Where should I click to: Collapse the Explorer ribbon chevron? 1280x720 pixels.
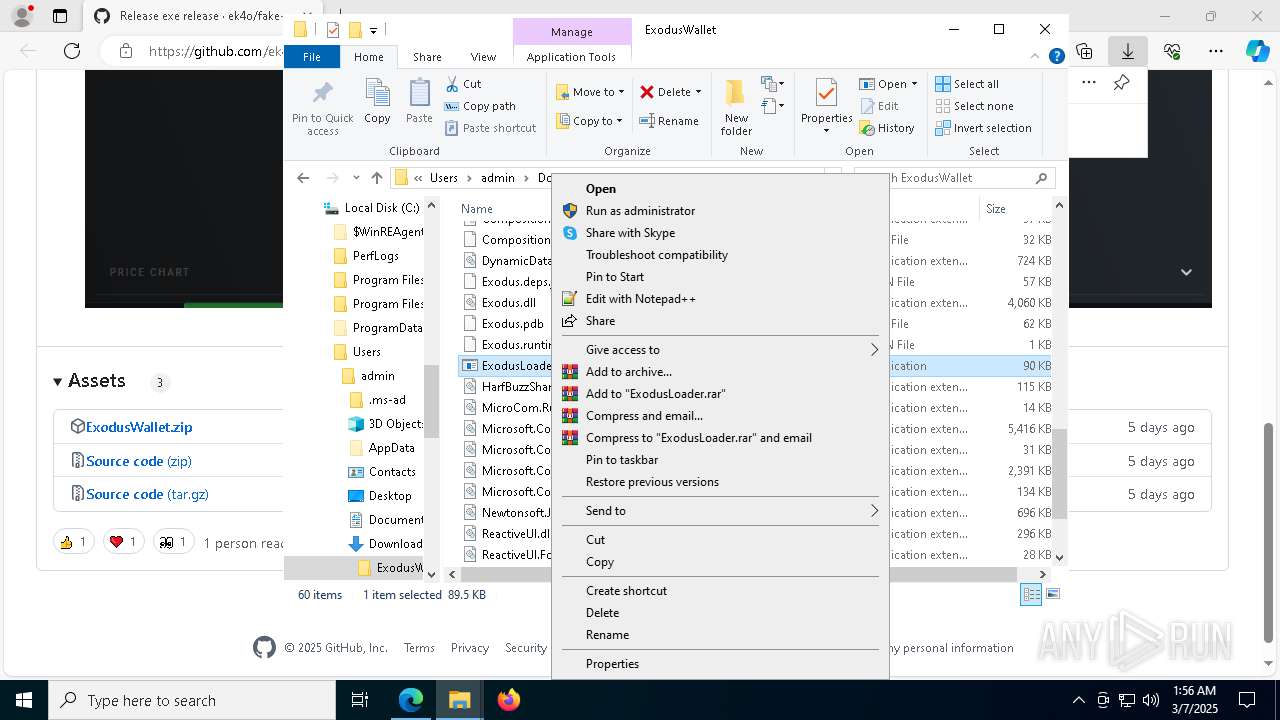point(1037,57)
